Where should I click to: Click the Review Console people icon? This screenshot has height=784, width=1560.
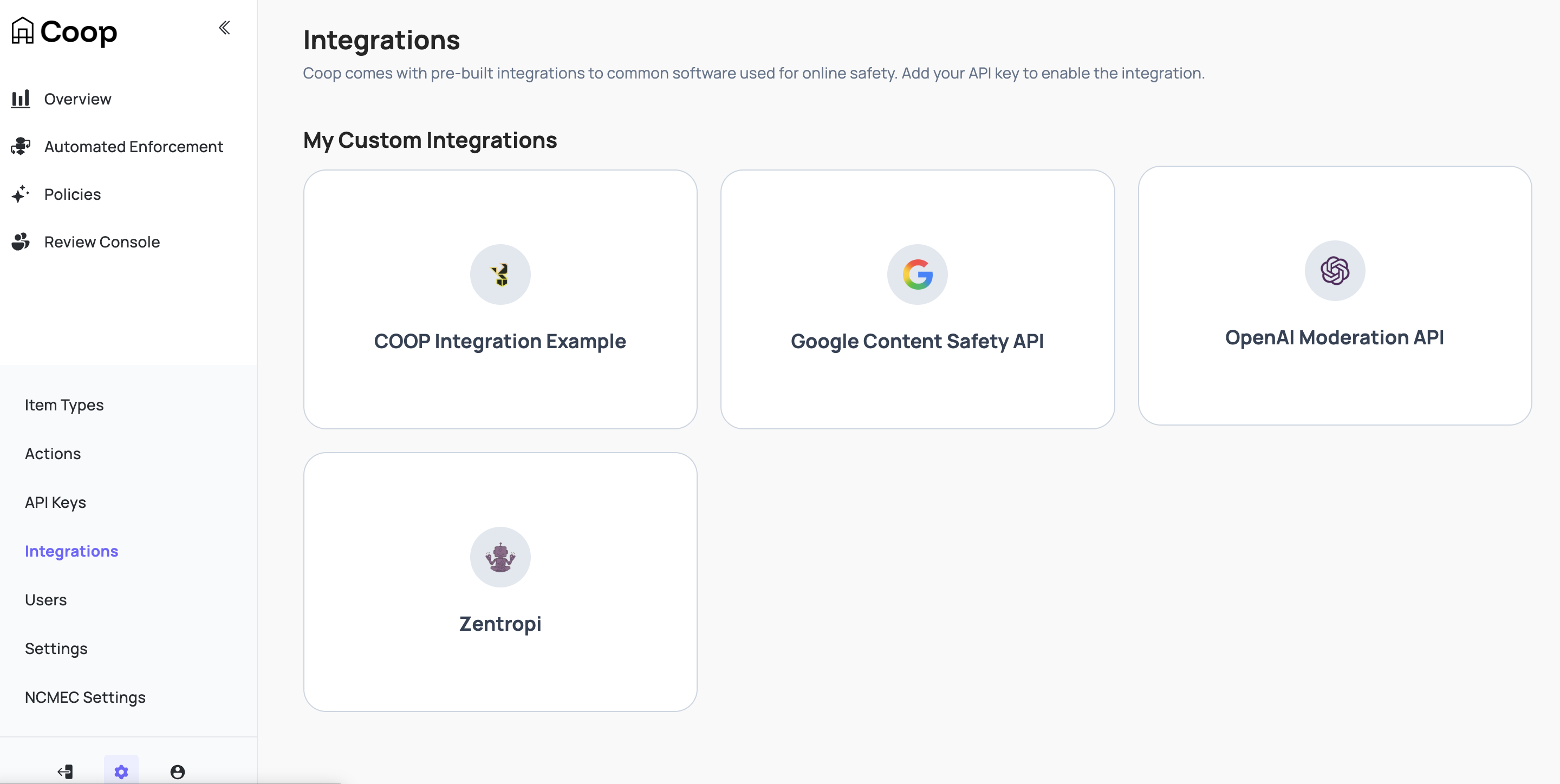pyautogui.click(x=21, y=241)
